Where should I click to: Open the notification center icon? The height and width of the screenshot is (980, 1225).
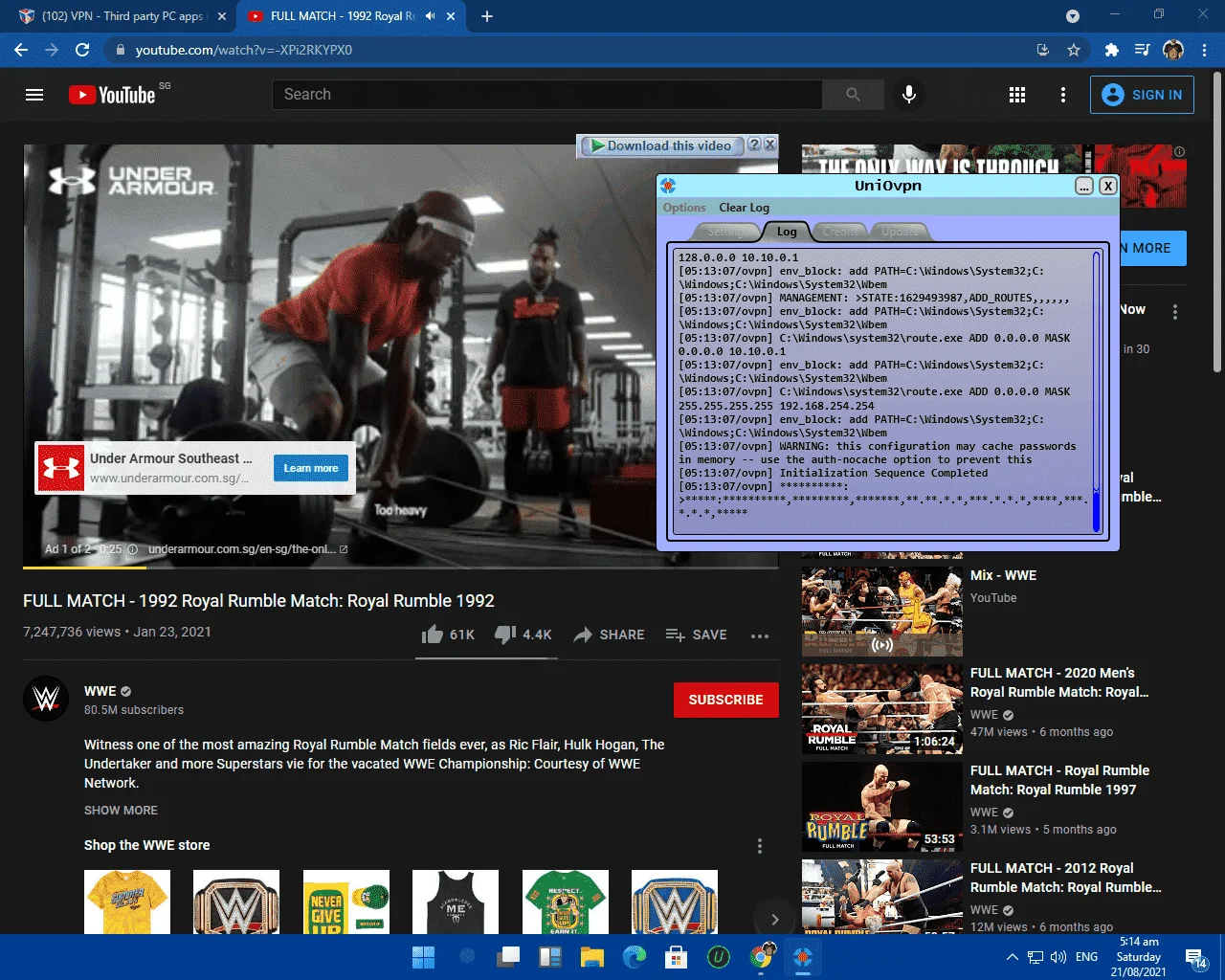[x=1196, y=958]
